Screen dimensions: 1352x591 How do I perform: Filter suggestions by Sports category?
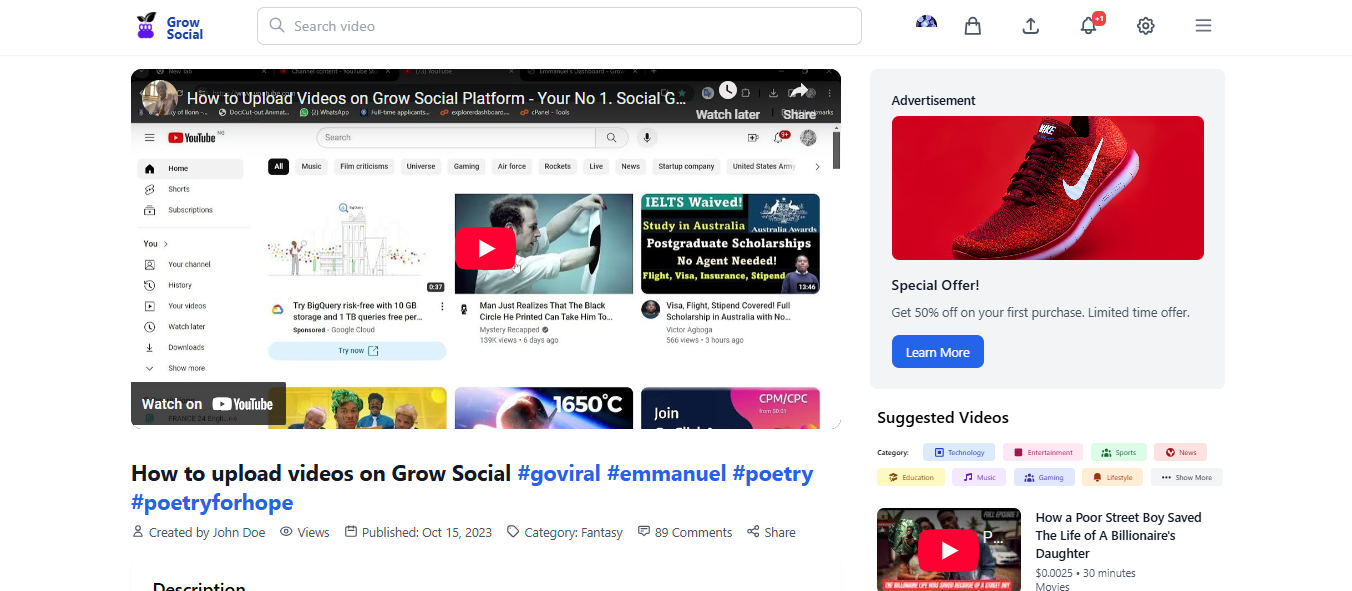pos(1119,452)
